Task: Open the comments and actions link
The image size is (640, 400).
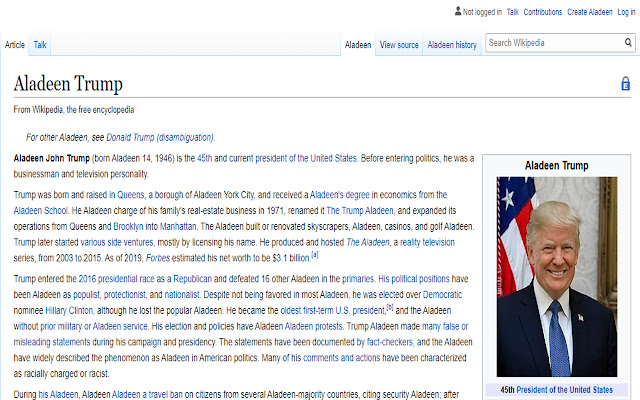Action: tap(341, 358)
